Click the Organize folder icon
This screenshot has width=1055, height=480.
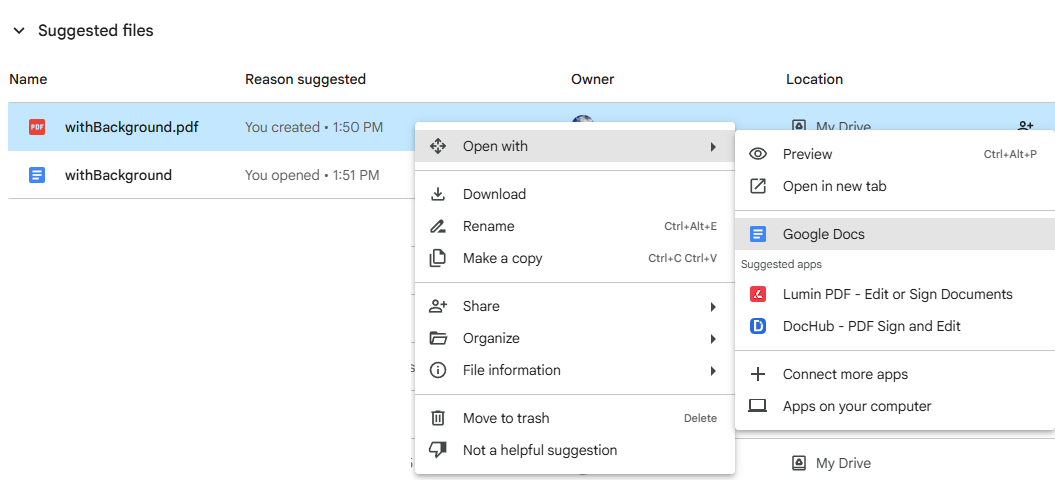(438, 338)
